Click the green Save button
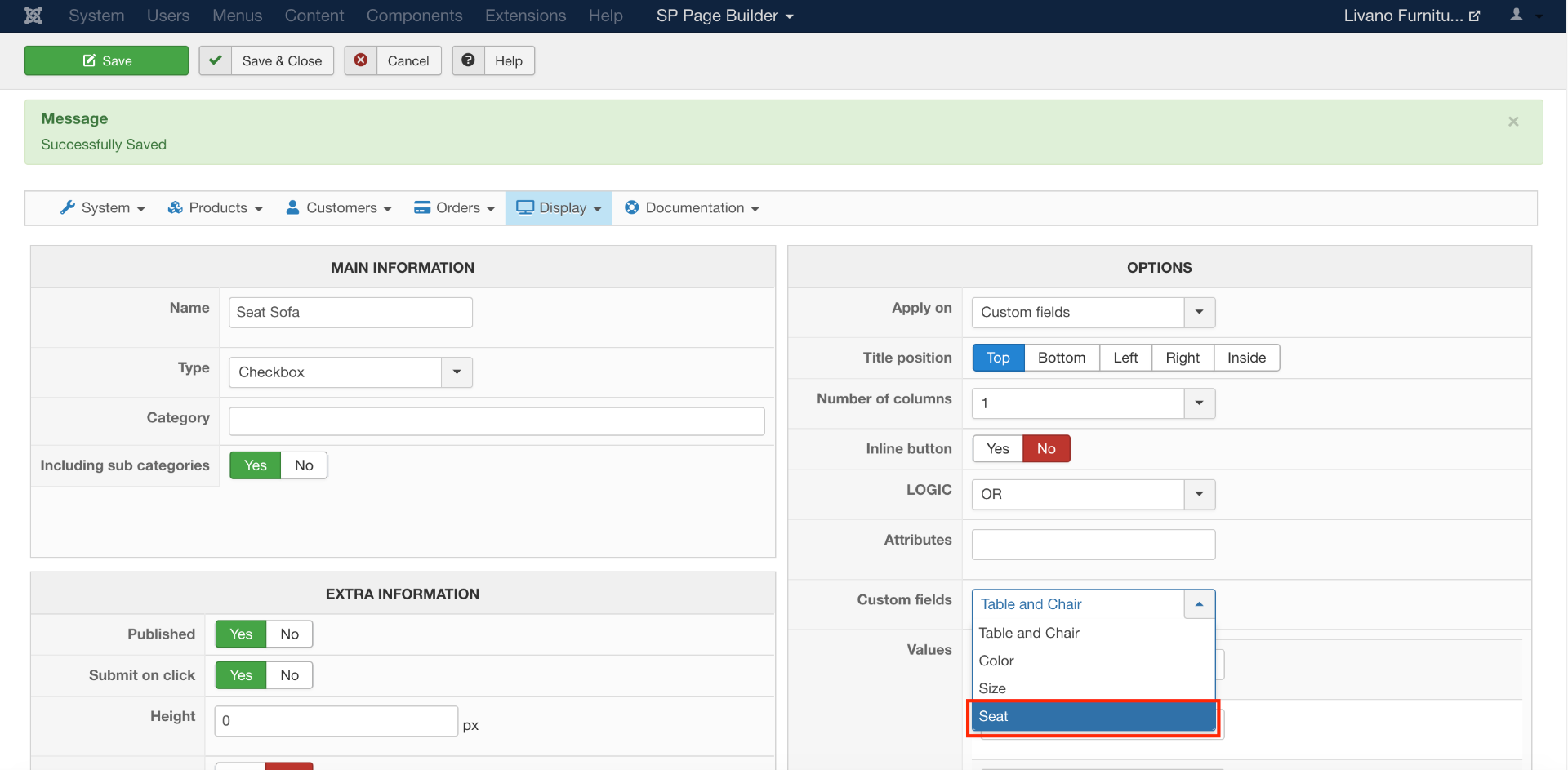The width and height of the screenshot is (1568, 770). pos(106,60)
